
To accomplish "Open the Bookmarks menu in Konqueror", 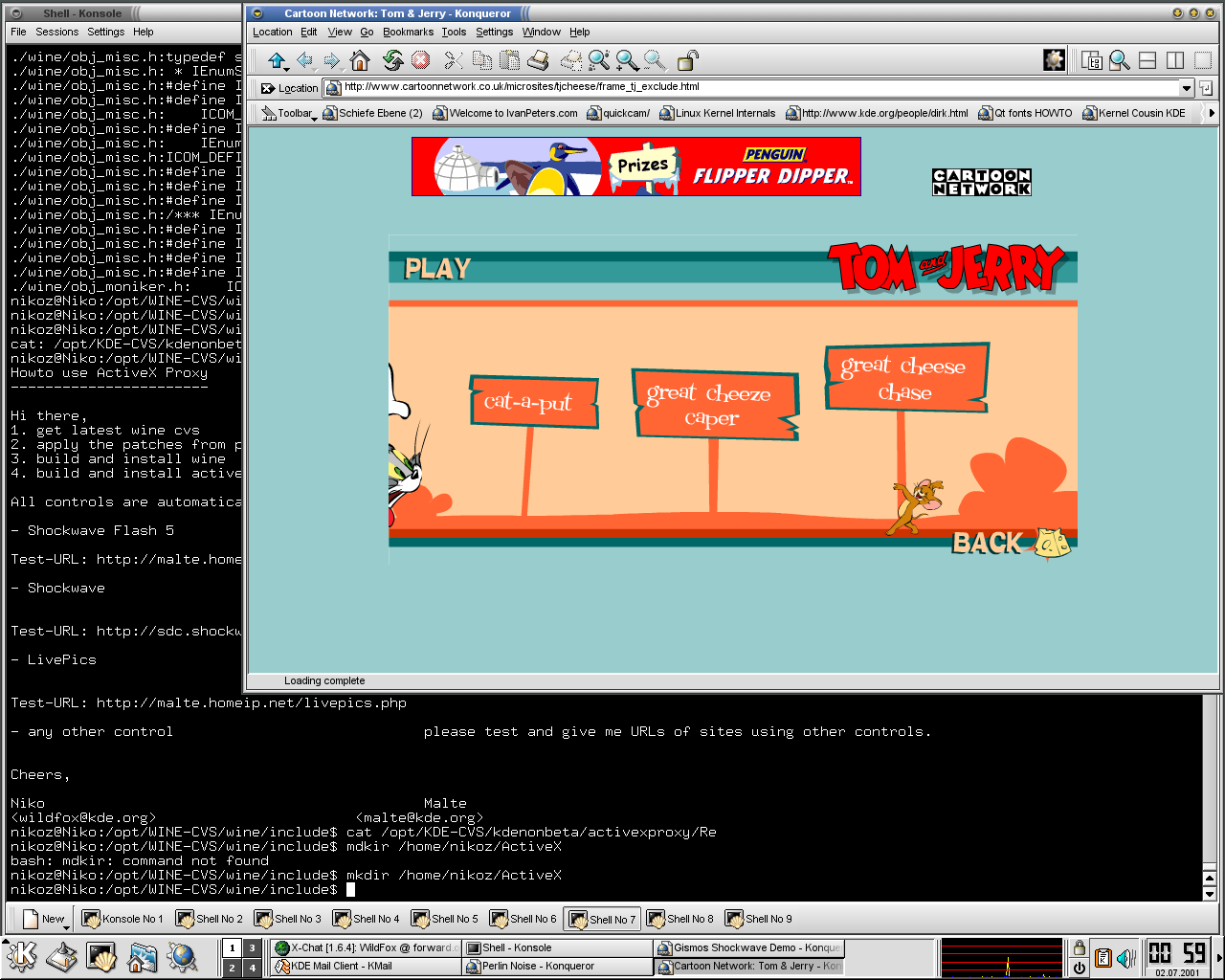I will coord(408,32).
